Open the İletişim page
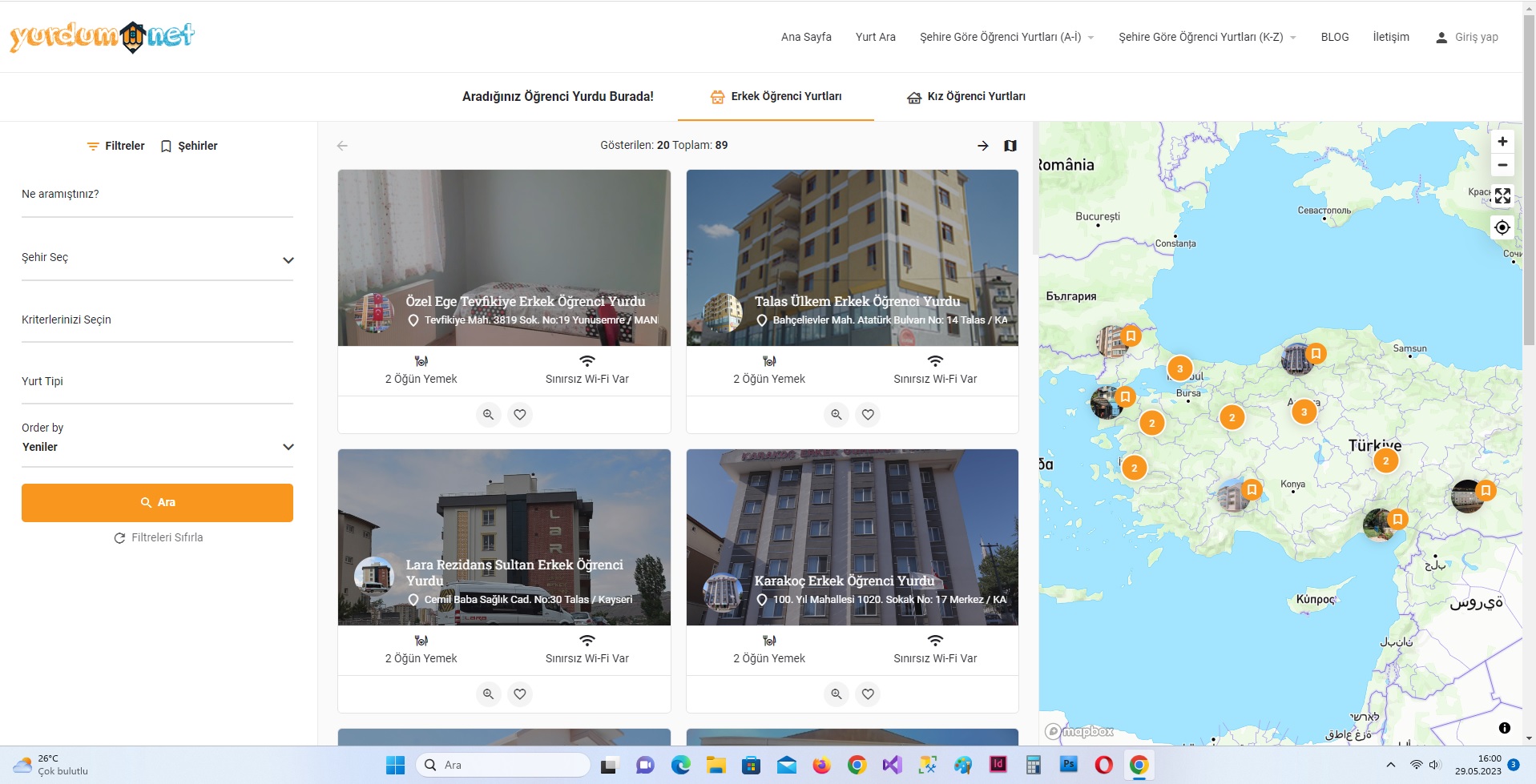1536x784 pixels. (1391, 37)
